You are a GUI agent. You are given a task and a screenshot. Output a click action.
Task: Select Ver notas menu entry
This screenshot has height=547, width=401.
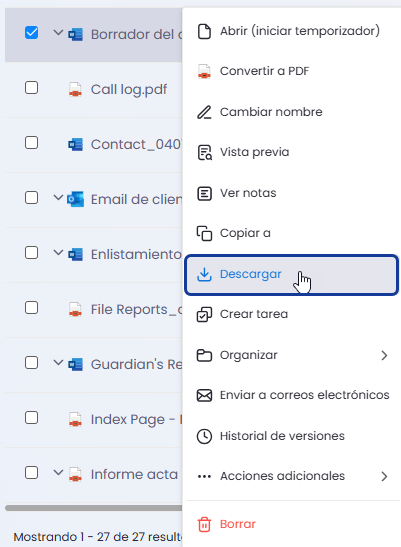pyautogui.click(x=291, y=193)
